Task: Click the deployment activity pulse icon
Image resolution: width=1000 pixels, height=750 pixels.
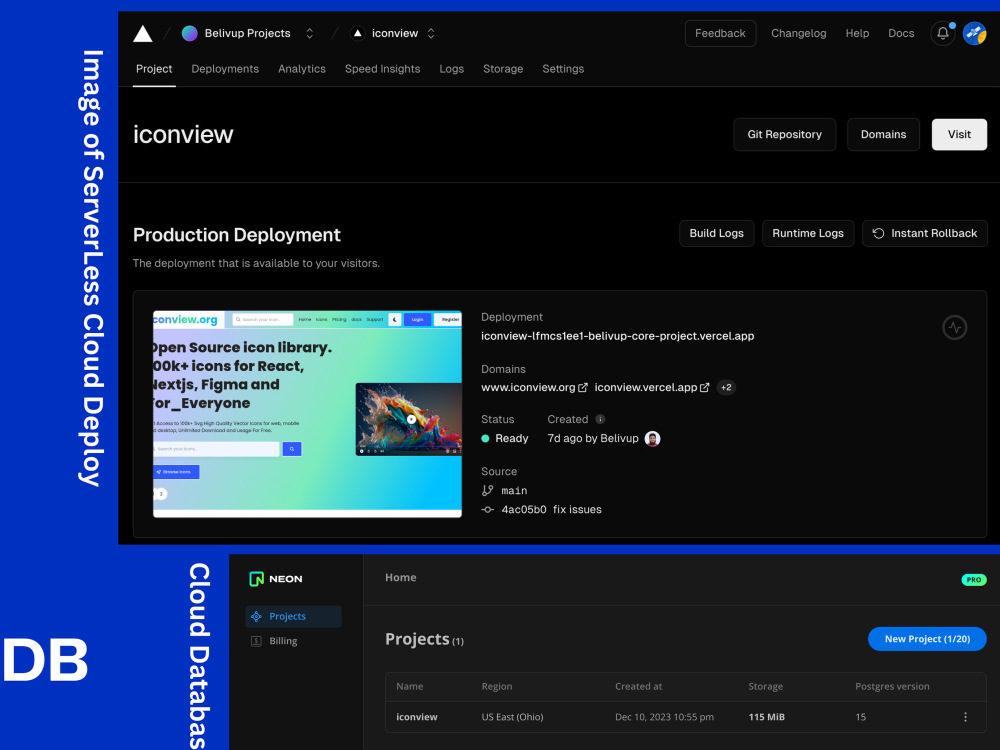Action: coord(955,328)
